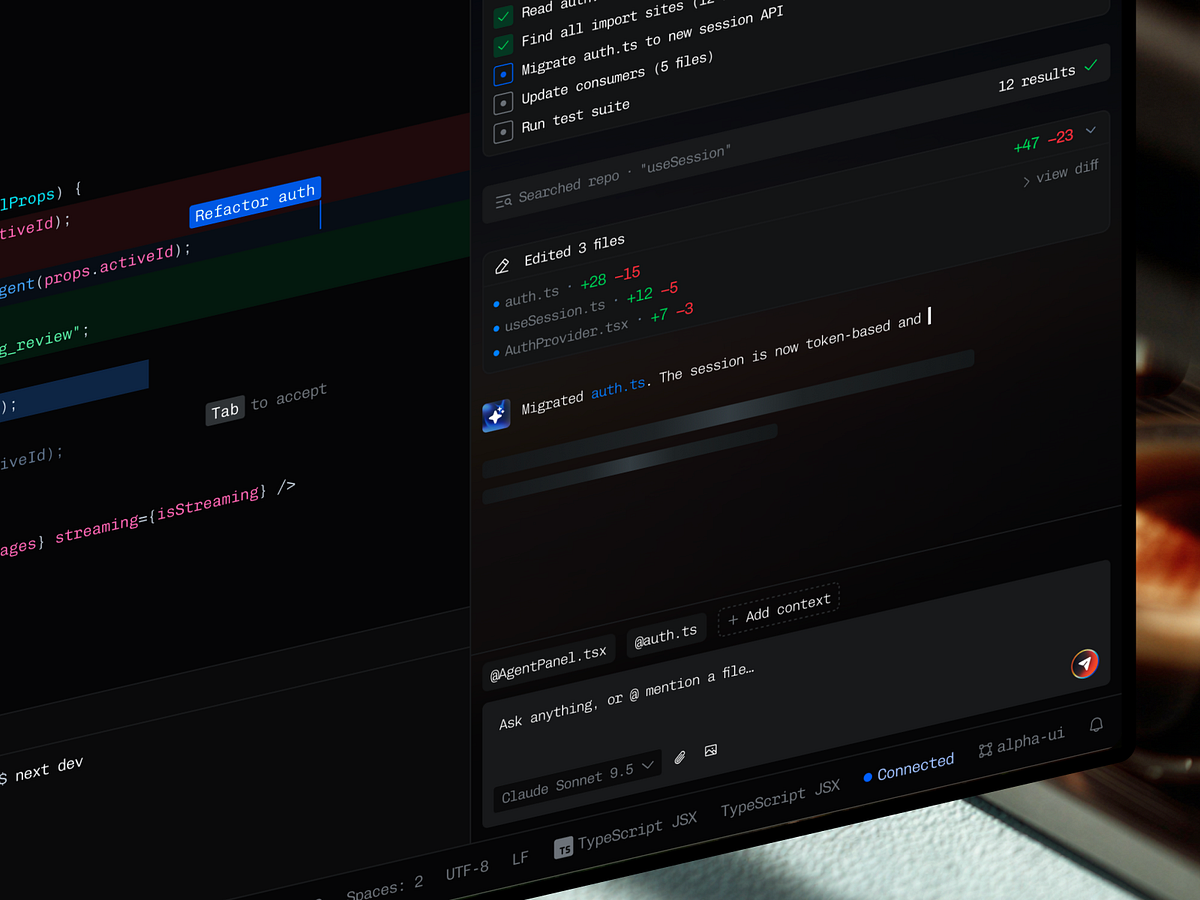Click the search icon beside Searched repo
This screenshot has height=900, width=1200.
(x=503, y=201)
